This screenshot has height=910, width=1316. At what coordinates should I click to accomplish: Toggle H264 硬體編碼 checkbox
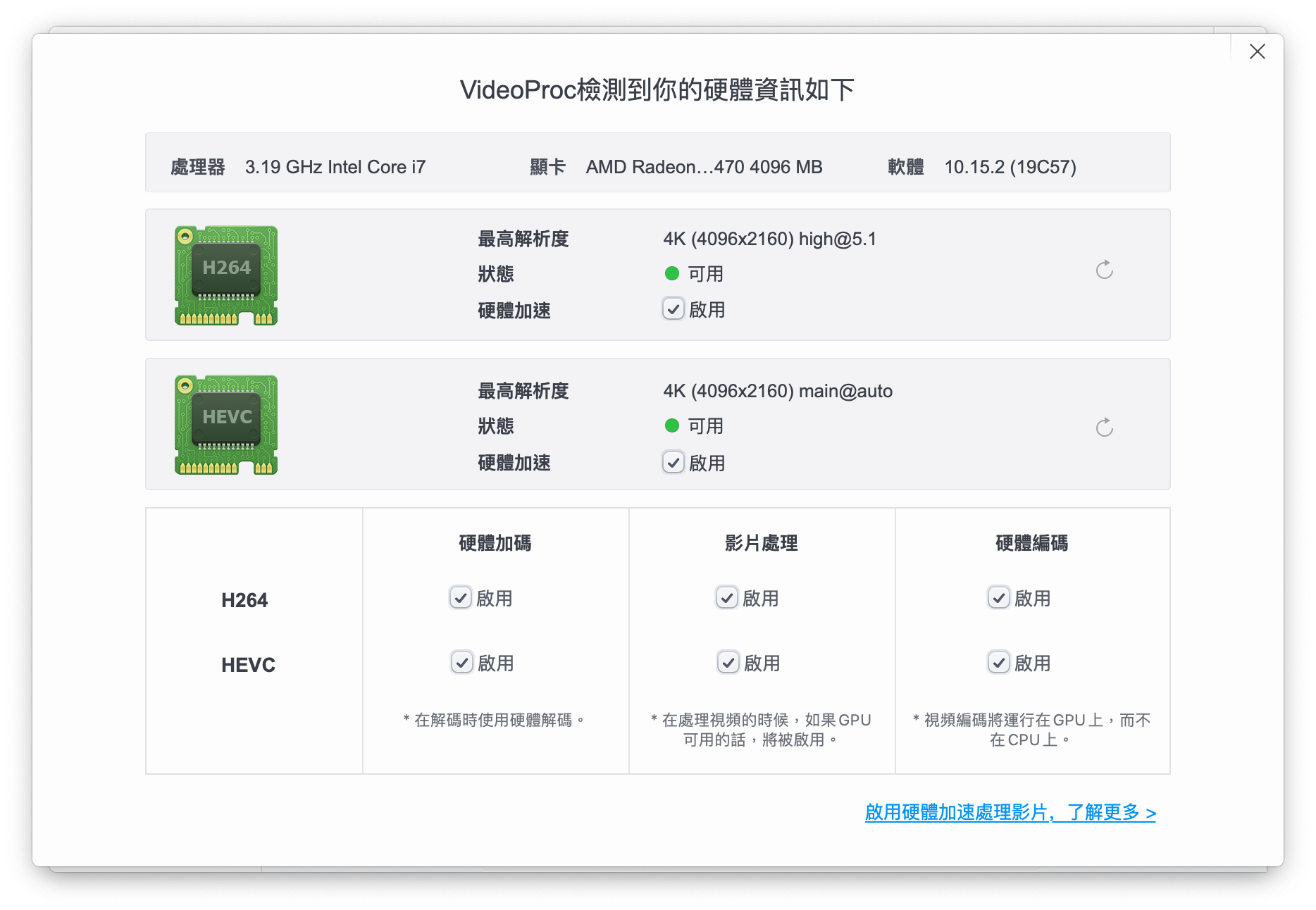pos(999,598)
